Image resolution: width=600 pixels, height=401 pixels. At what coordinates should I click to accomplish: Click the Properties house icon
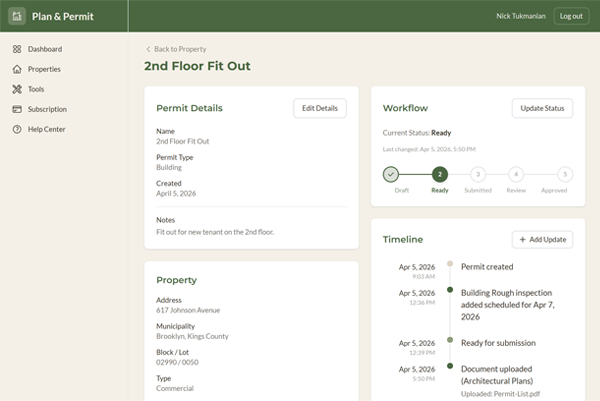(17, 69)
